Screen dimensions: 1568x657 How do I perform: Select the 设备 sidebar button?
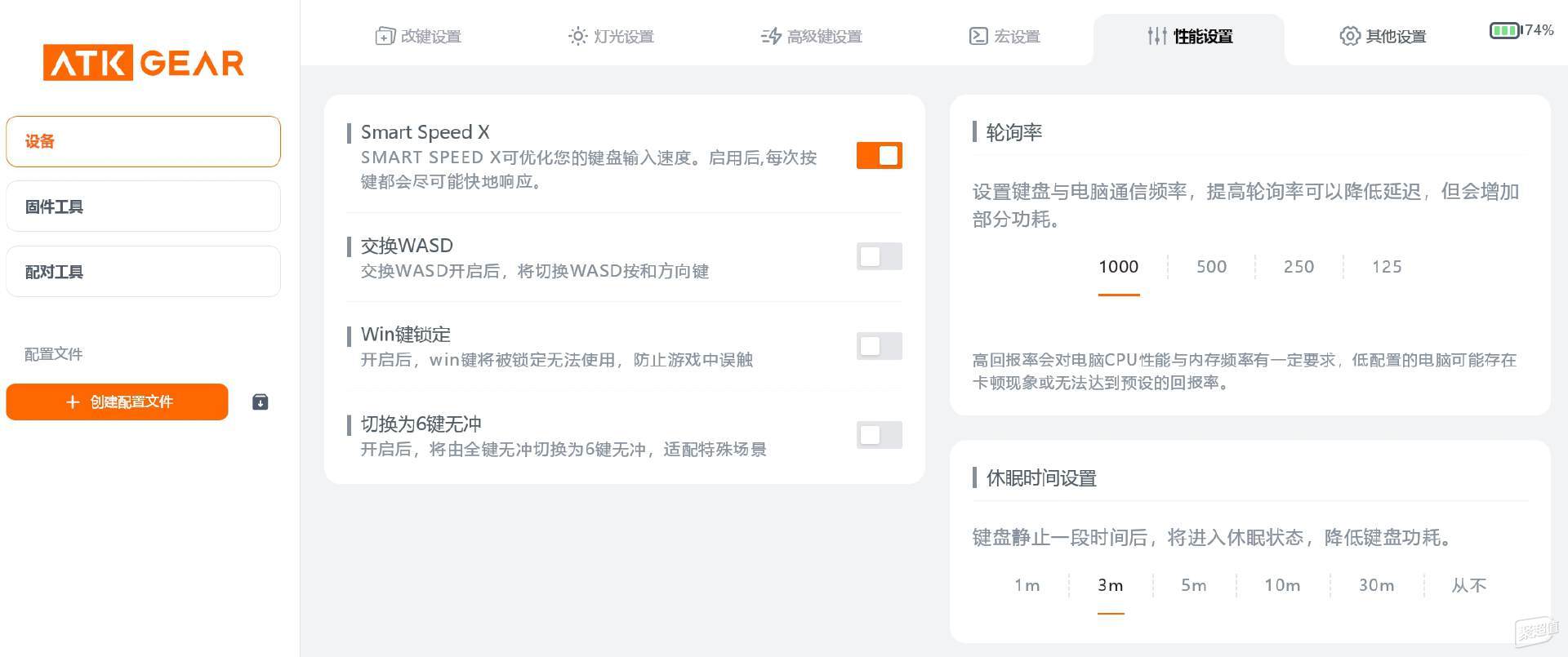[144, 141]
